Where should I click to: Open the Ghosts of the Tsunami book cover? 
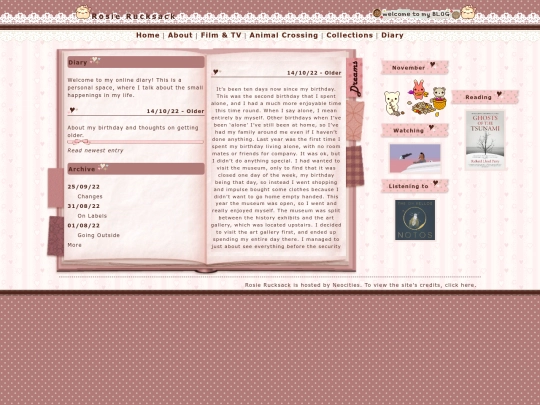pos(485,140)
